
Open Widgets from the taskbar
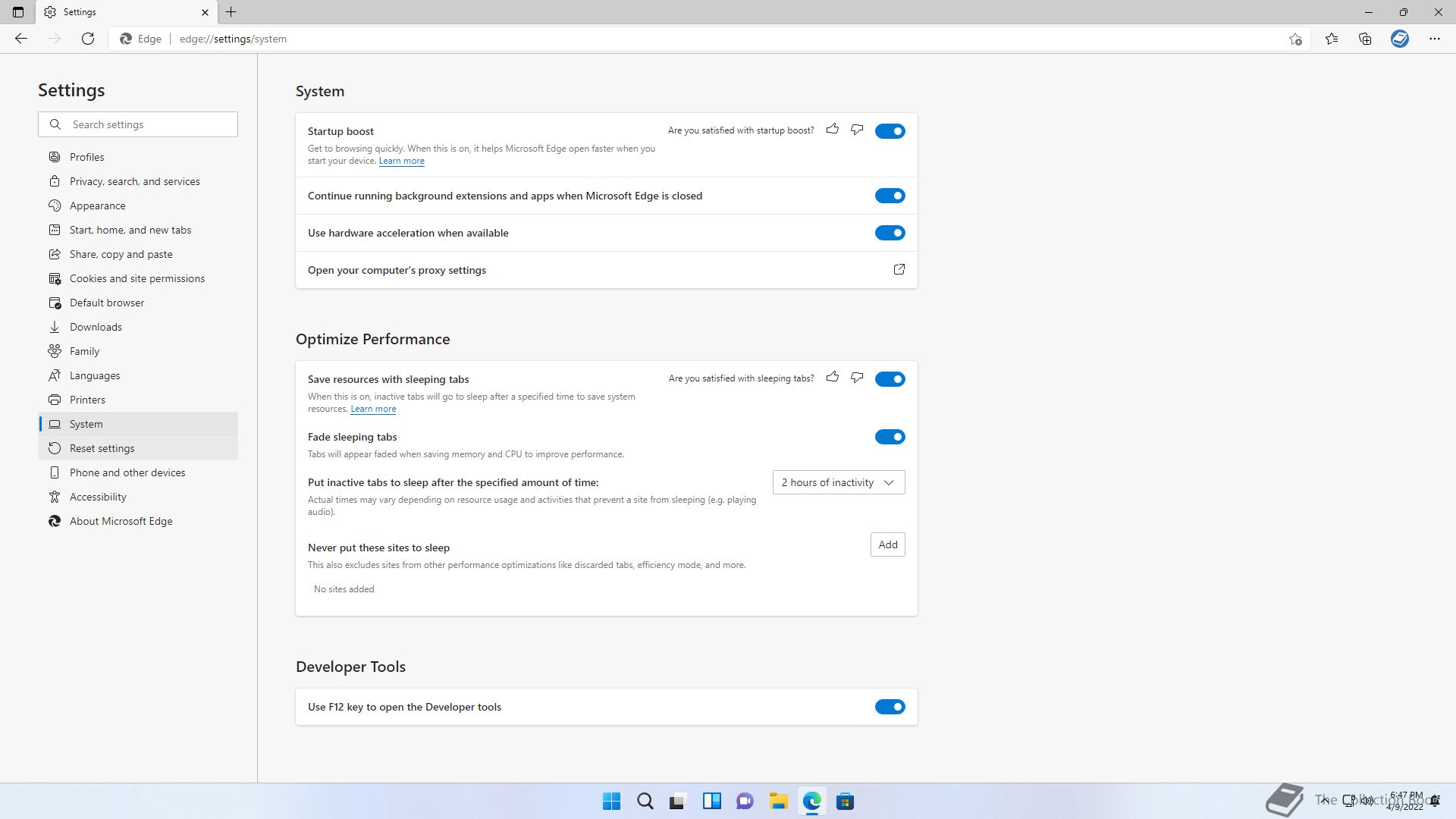point(711,802)
